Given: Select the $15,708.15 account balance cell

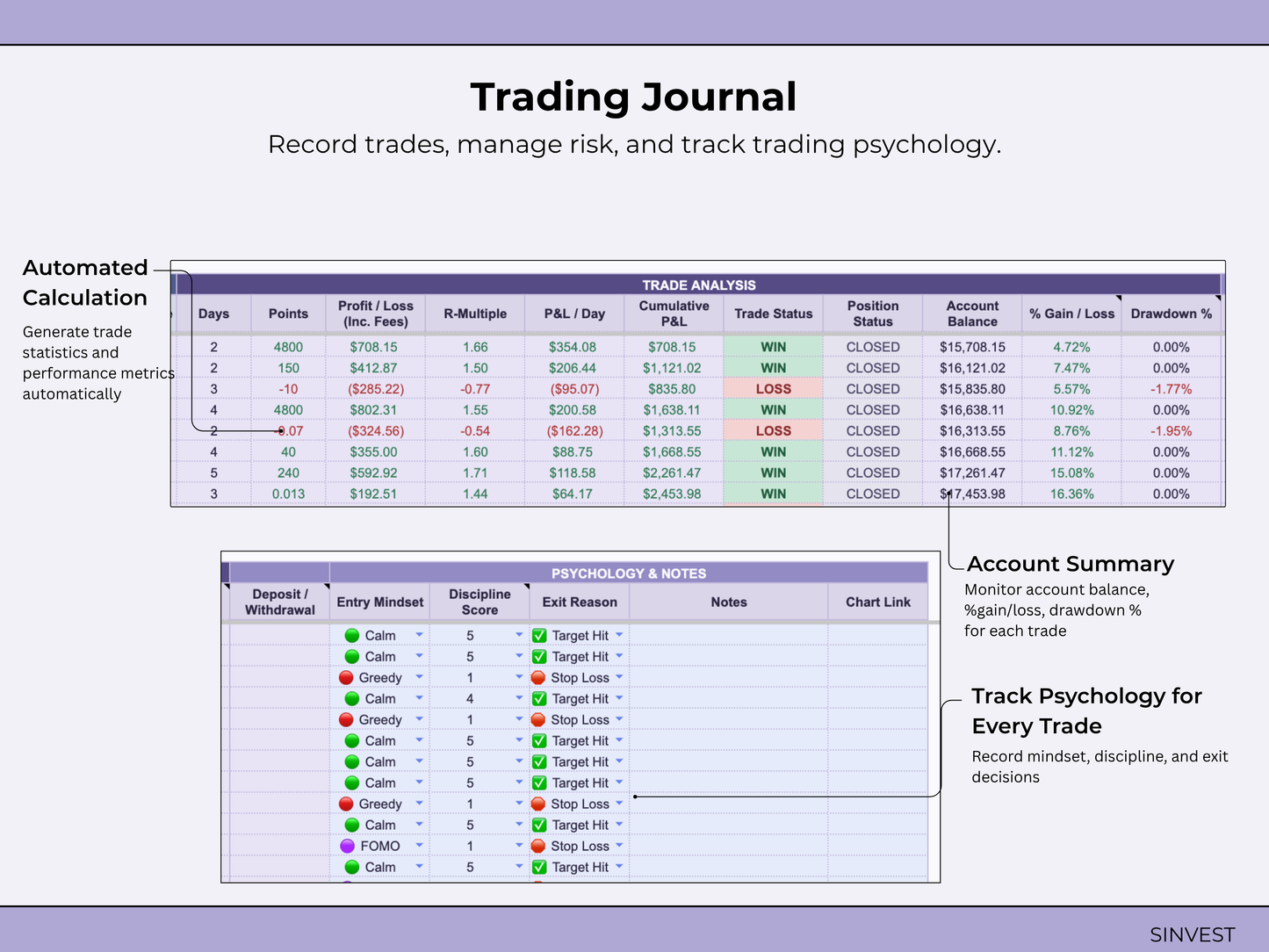Looking at the screenshot, I should (x=972, y=347).
